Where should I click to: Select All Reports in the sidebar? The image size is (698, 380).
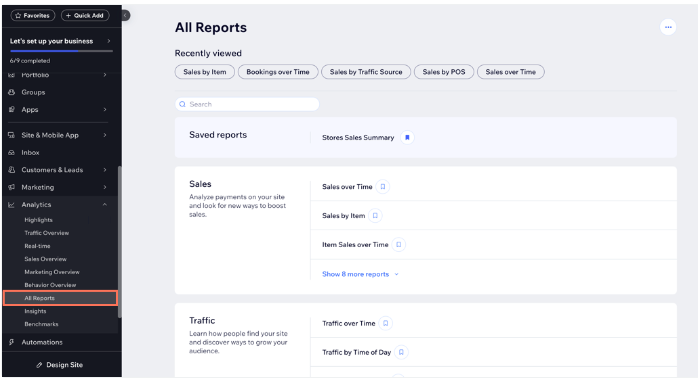point(61,298)
